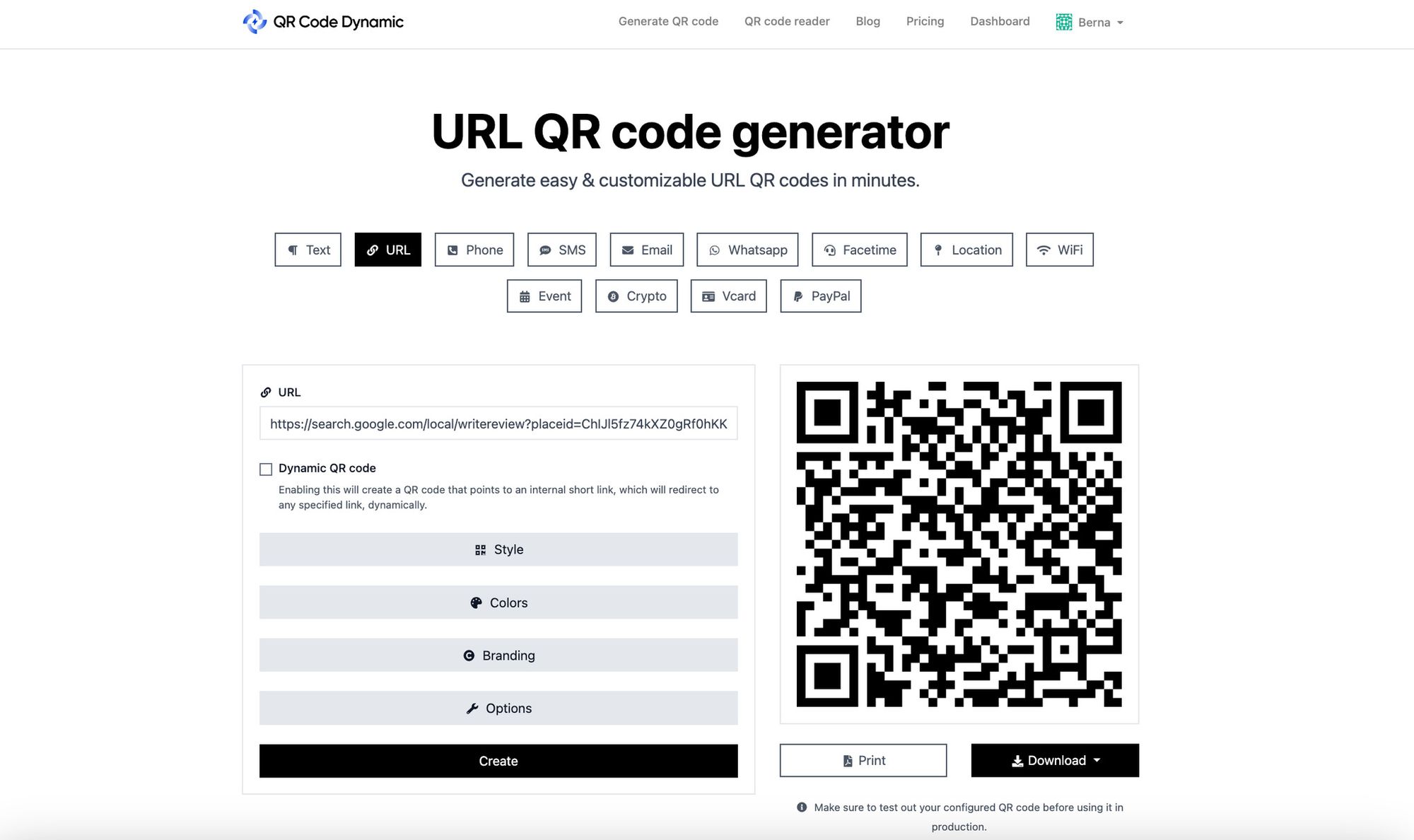Click the Print button
1414x840 pixels.
863,760
